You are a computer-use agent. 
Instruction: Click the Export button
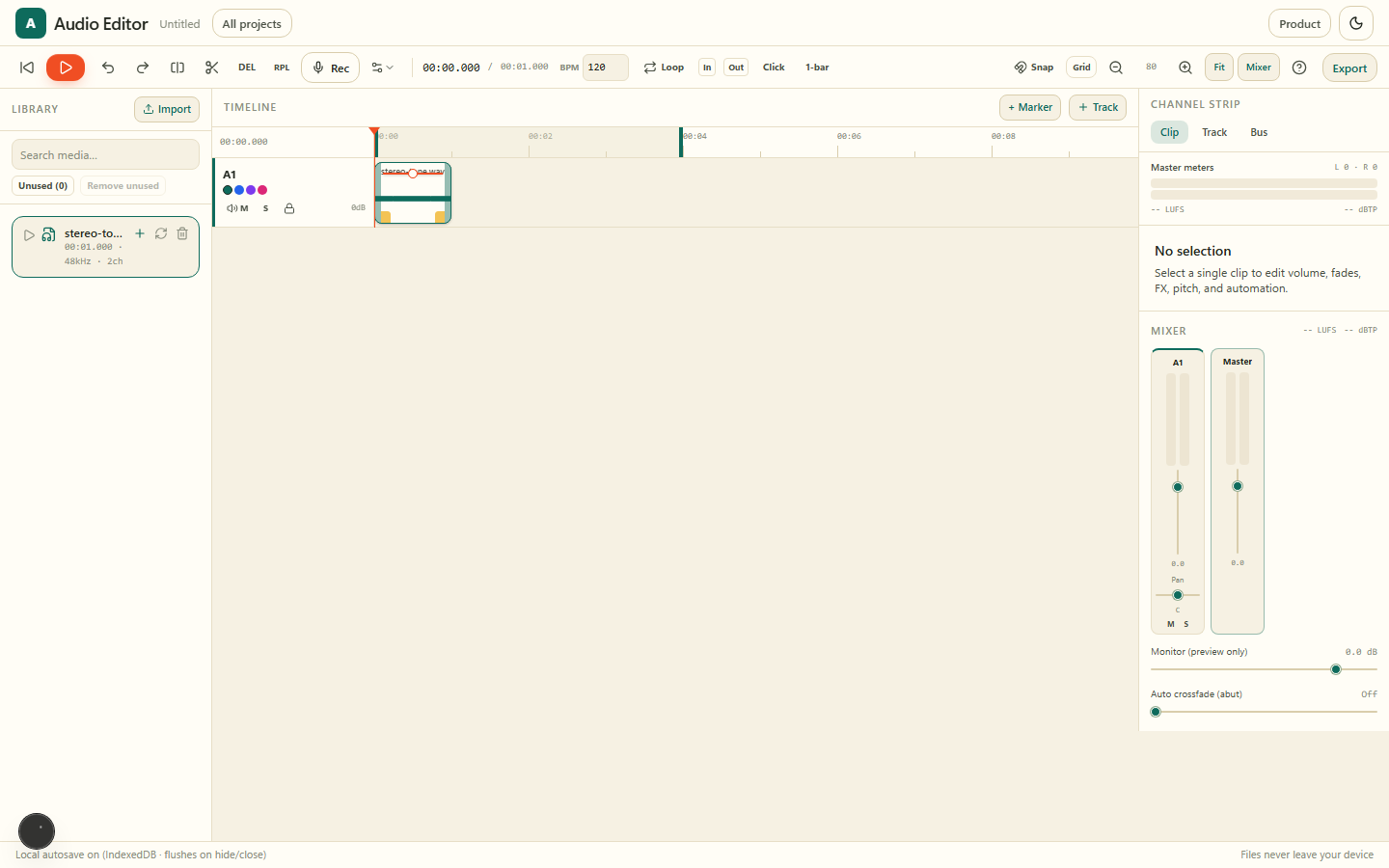point(1349,68)
